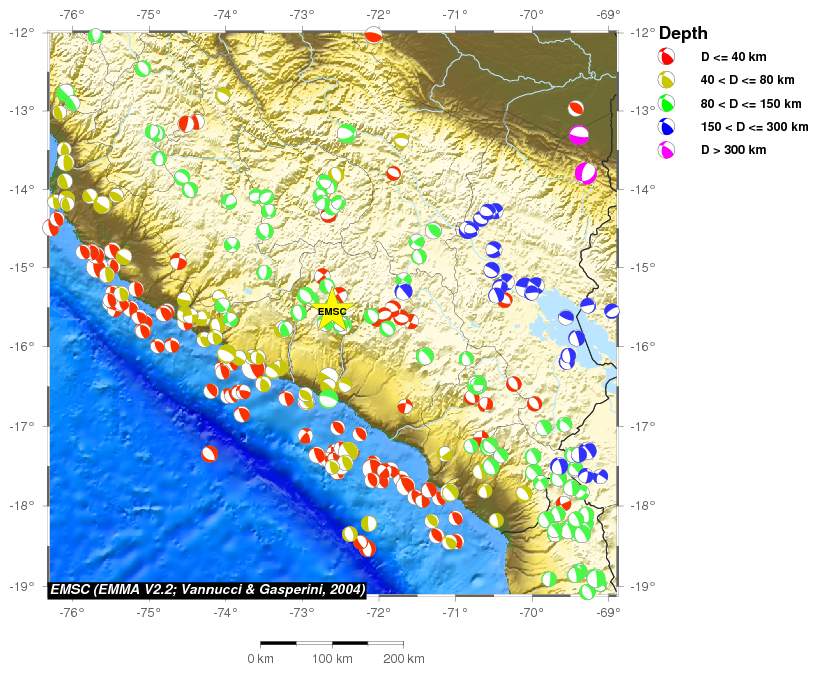Click the "100 km" scale bar label
818x673 pixels.
(x=332, y=659)
